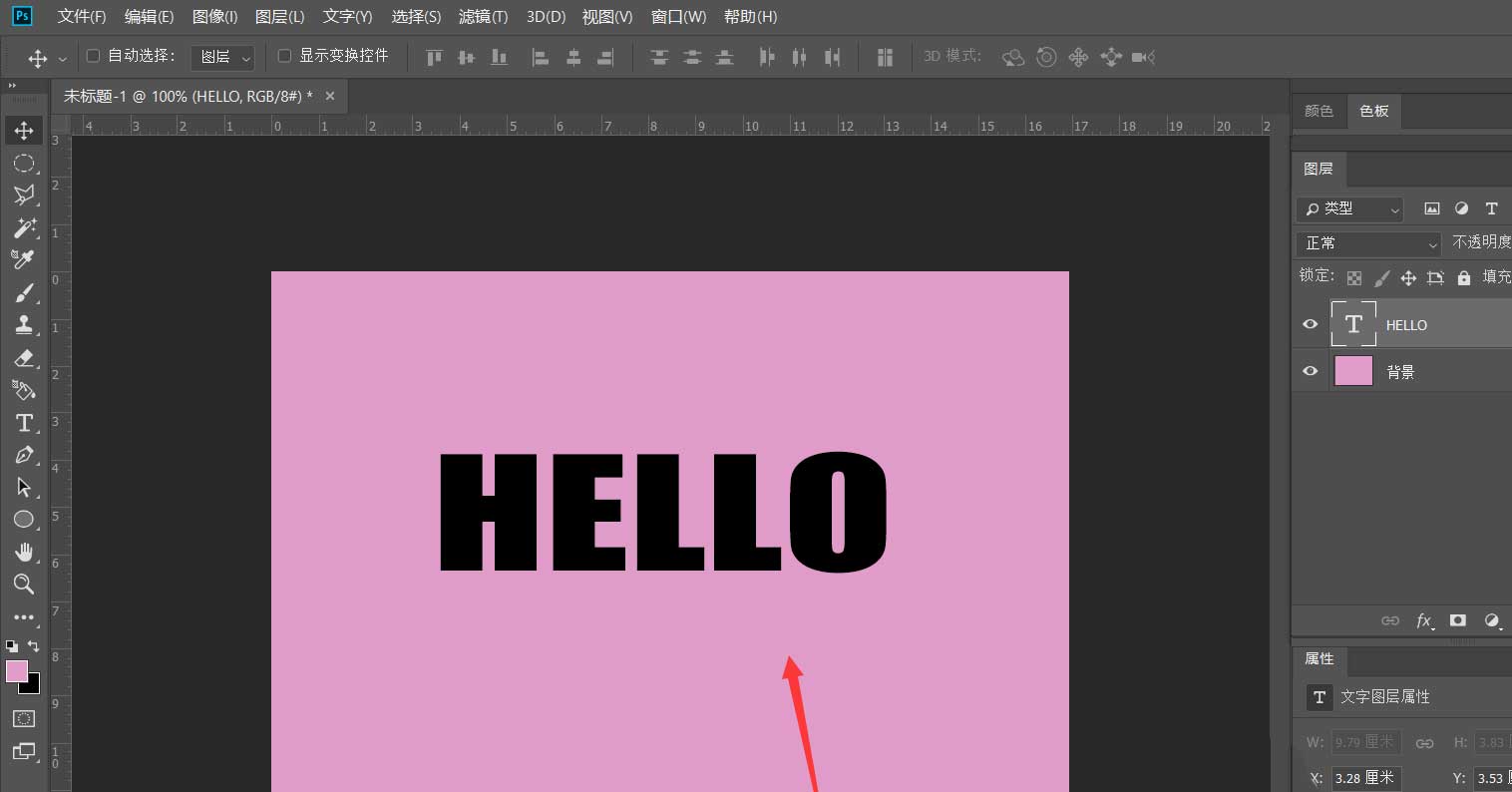Select the Ellipse shape tool
The height and width of the screenshot is (792, 1512).
[24, 519]
